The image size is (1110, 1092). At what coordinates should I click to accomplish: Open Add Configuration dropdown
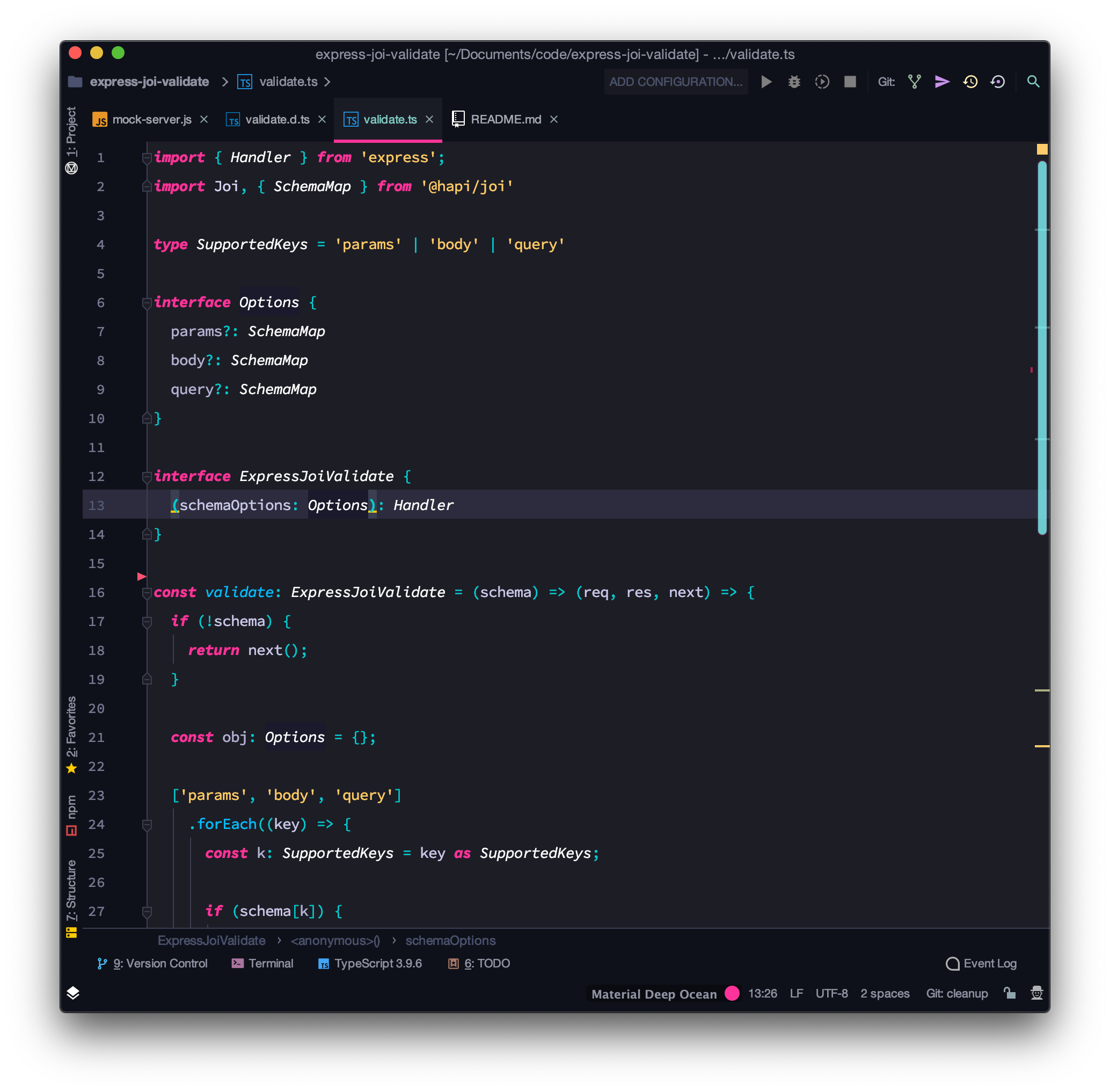click(675, 82)
